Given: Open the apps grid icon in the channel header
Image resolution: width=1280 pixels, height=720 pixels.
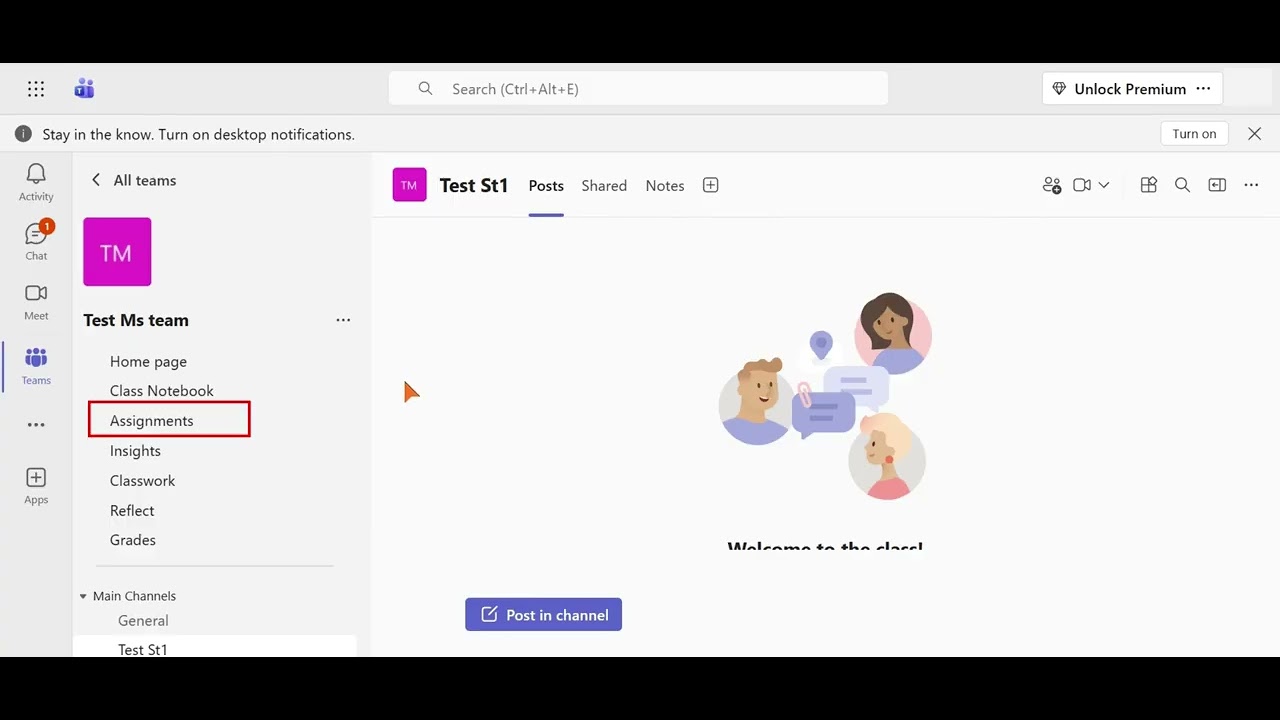Looking at the screenshot, I should tap(1149, 185).
